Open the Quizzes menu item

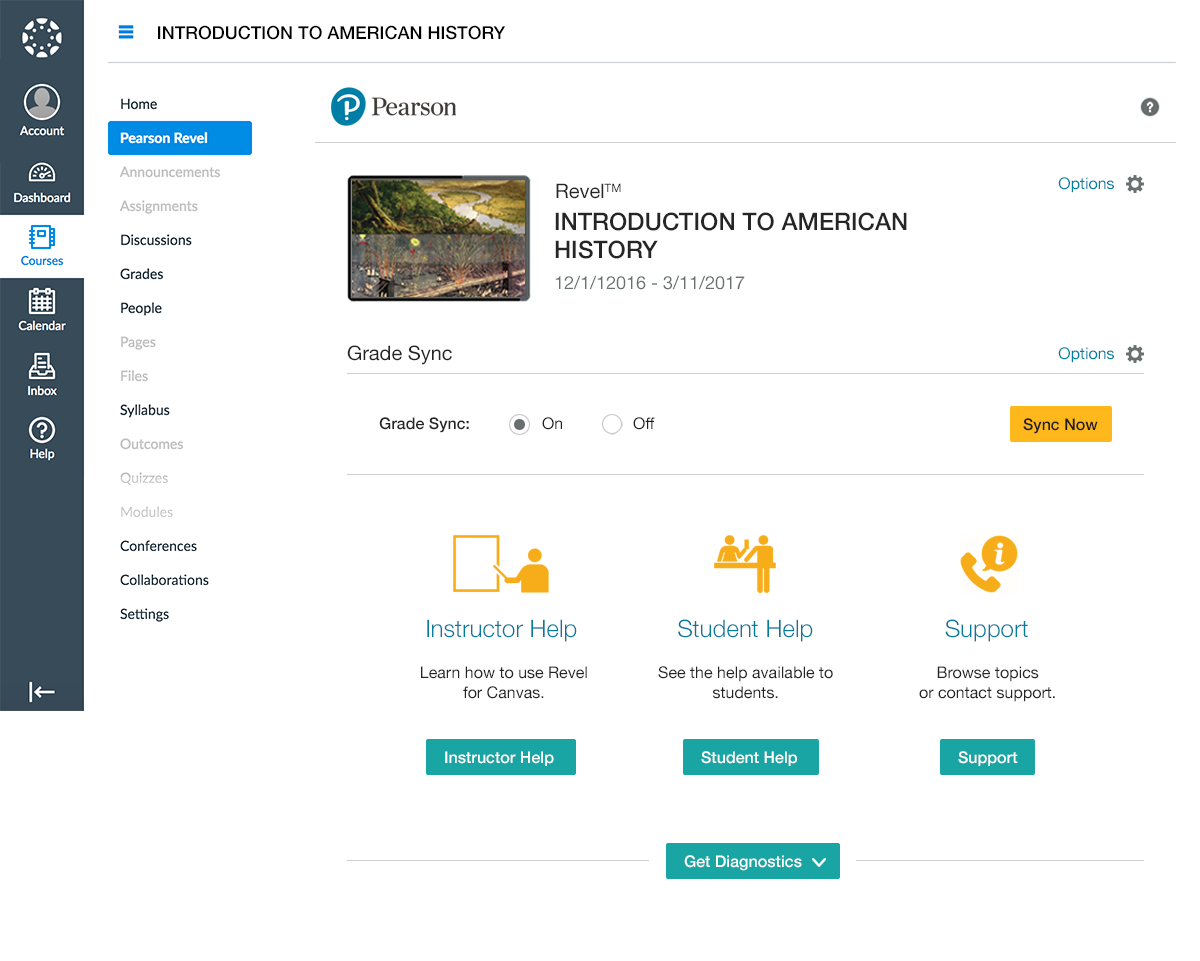click(144, 478)
